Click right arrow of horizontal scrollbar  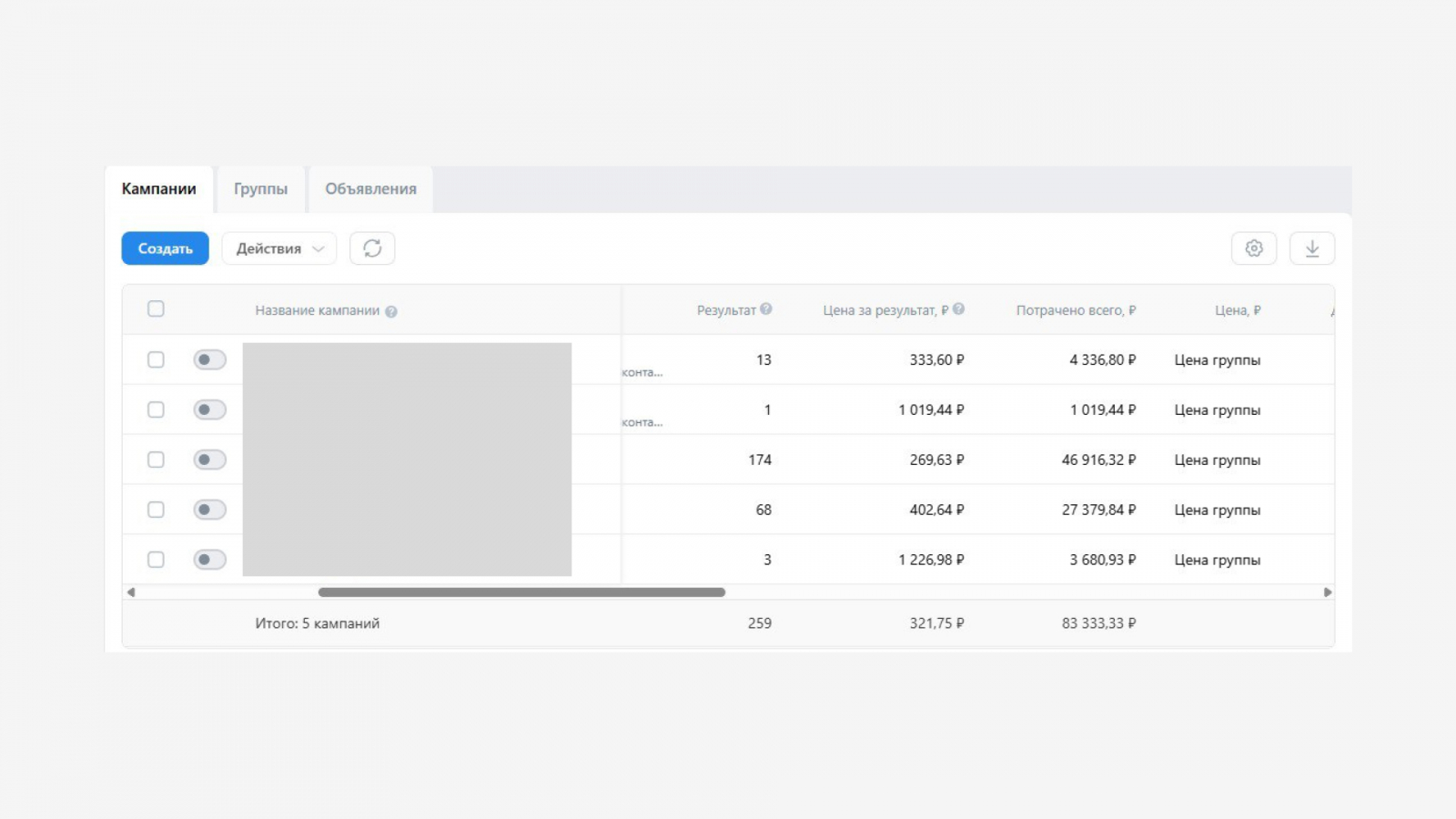[x=1327, y=592]
